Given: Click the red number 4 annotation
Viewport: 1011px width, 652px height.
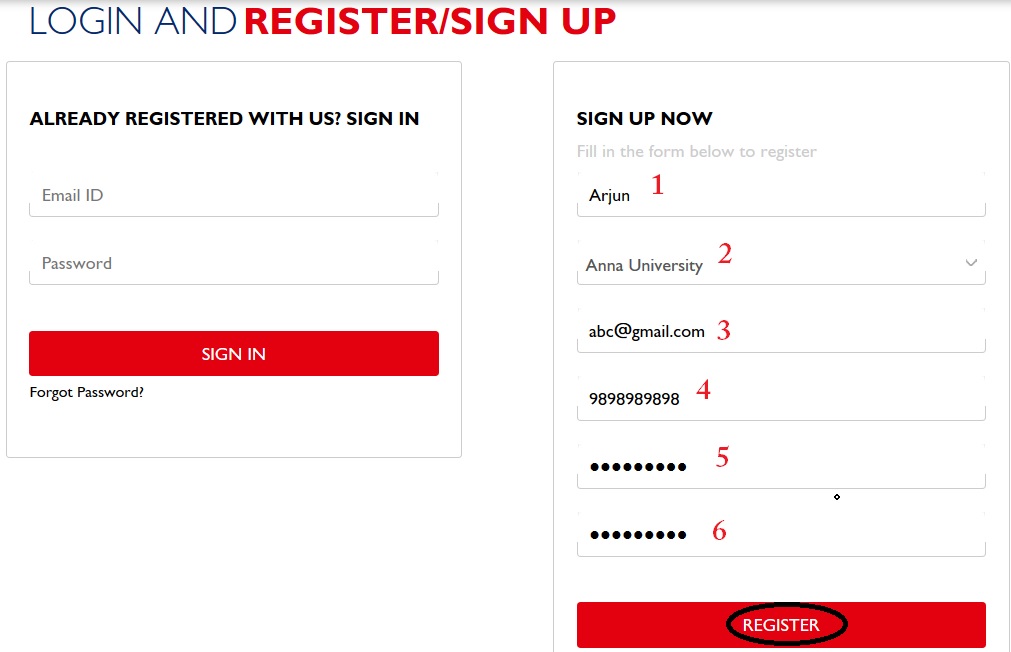Looking at the screenshot, I should click(703, 390).
